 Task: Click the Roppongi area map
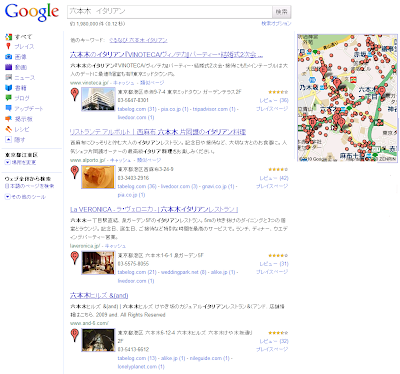[347, 98]
